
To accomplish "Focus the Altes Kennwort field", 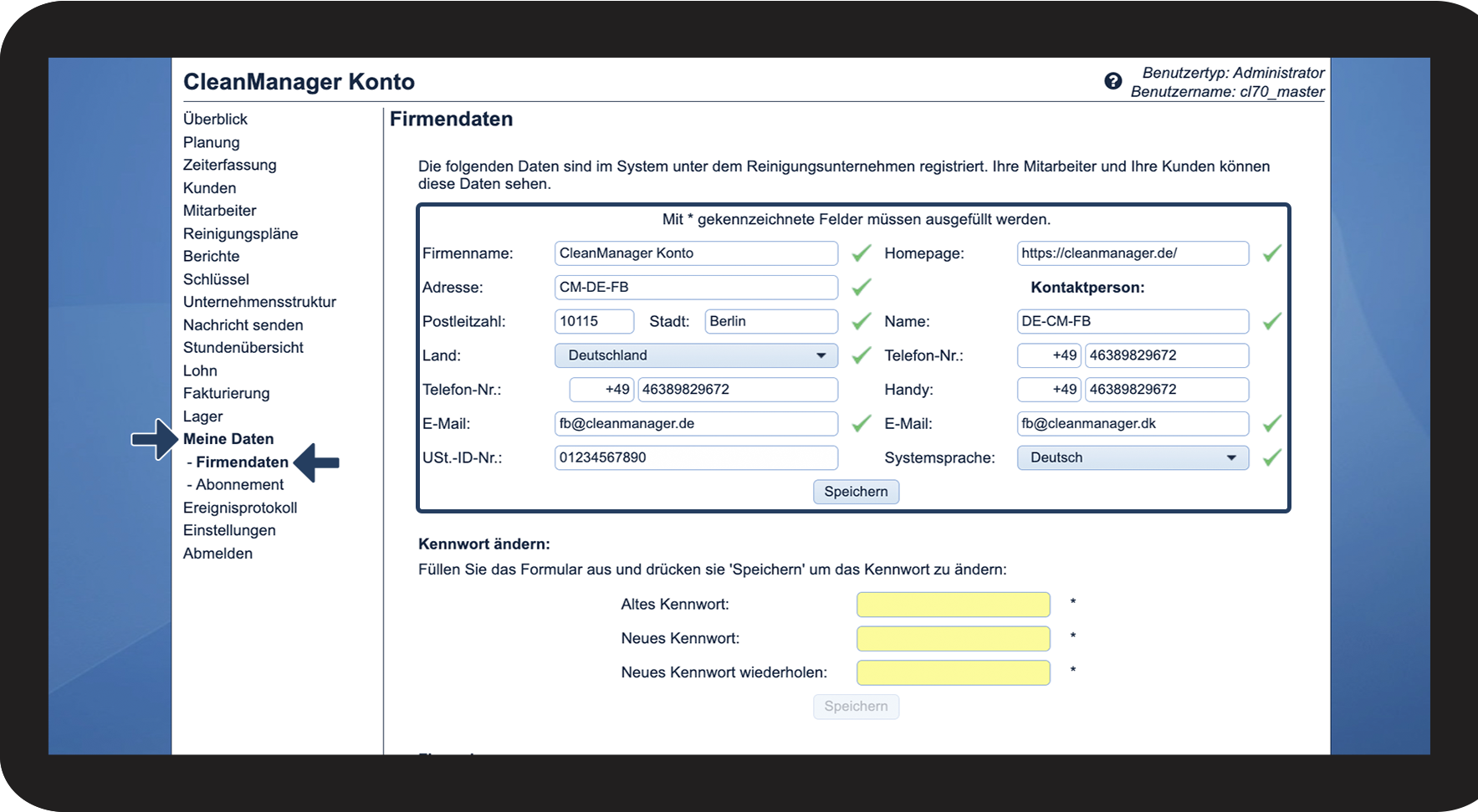I will [953, 605].
